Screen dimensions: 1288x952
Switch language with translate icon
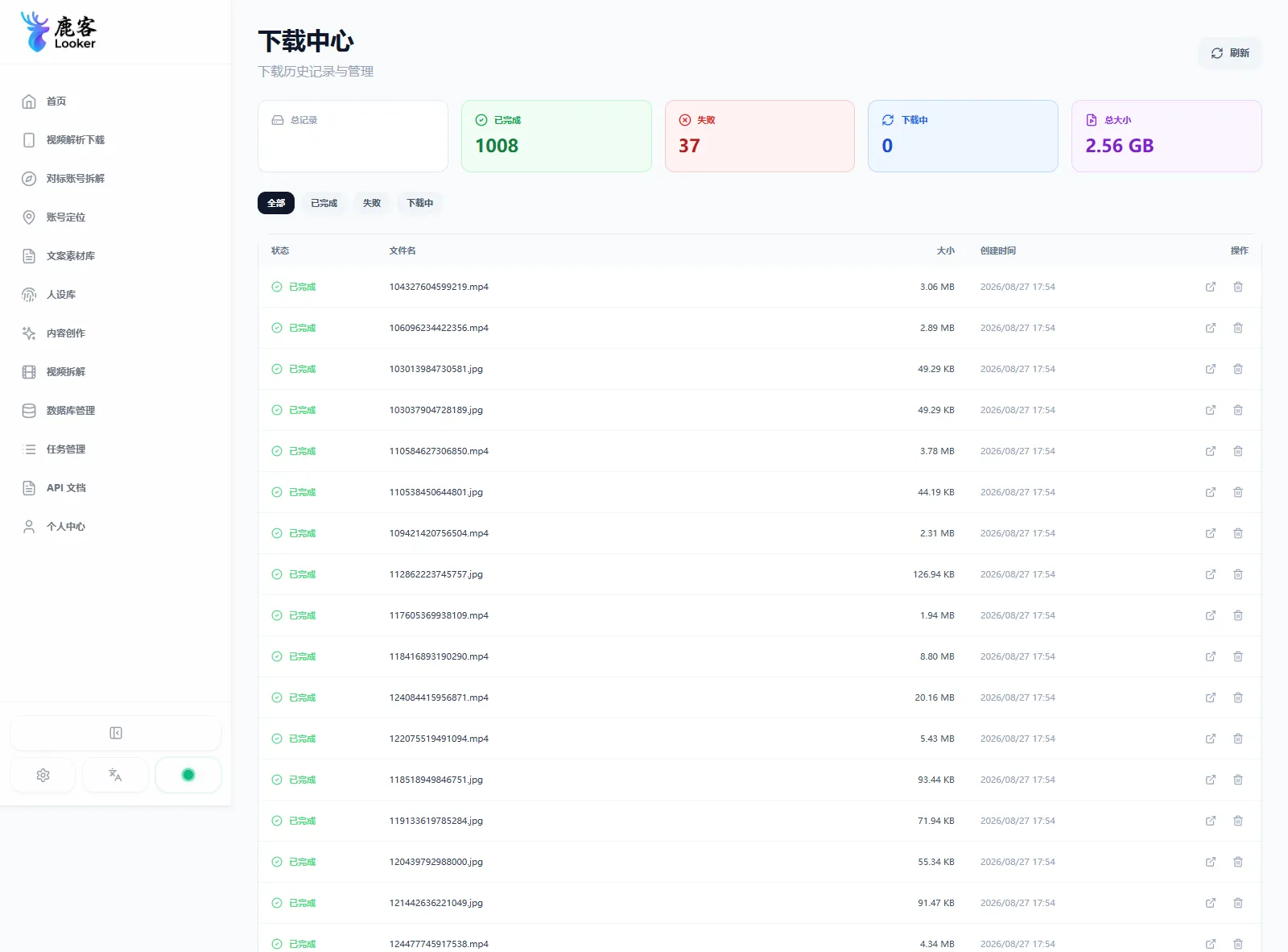tap(115, 775)
